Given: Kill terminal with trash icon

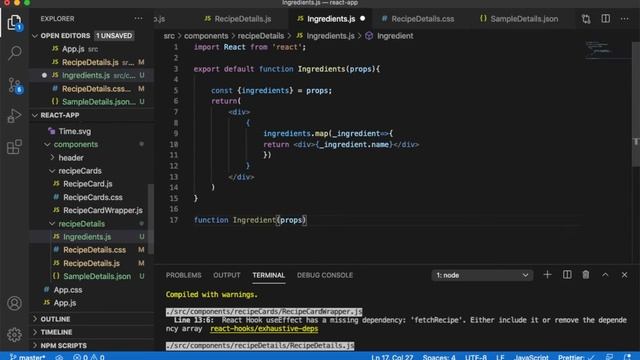Looking at the screenshot, I should tap(586, 275).
